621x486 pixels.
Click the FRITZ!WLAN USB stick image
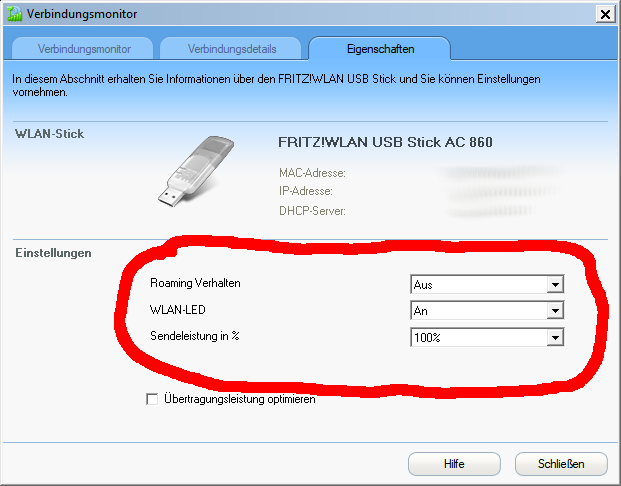click(196, 171)
